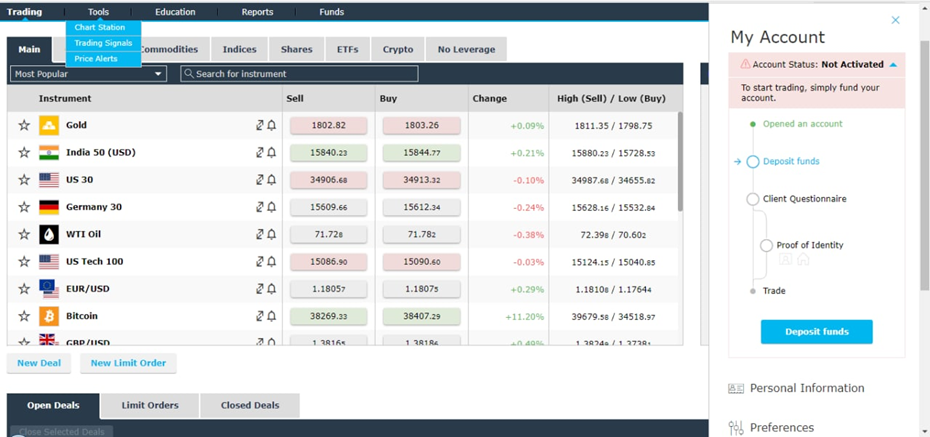Mark US 30 as favorite star
This screenshot has width=930, height=437.
[x=24, y=180]
